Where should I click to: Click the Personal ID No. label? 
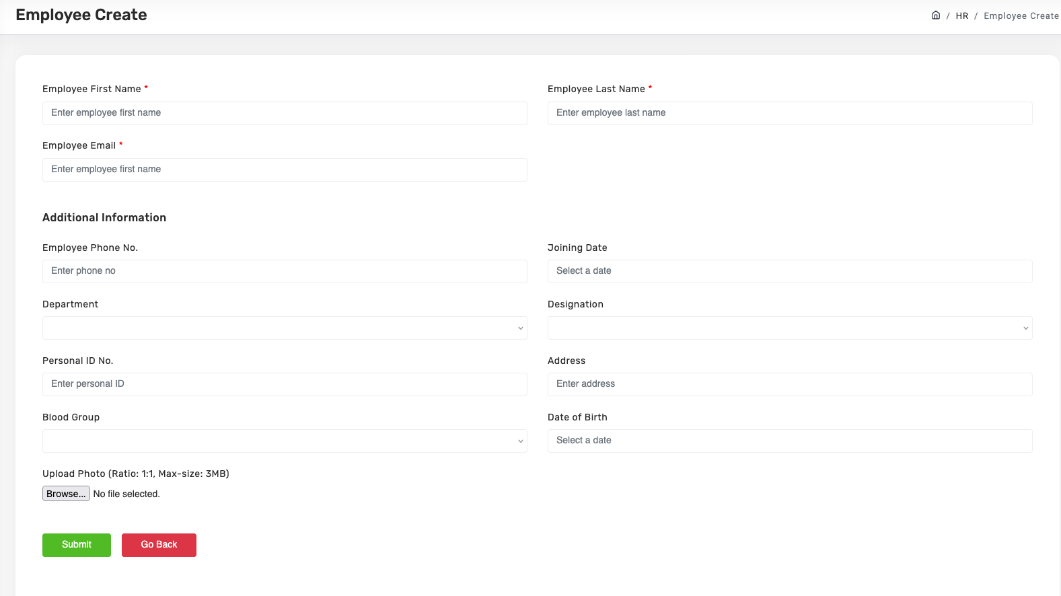pyautogui.click(x=78, y=361)
